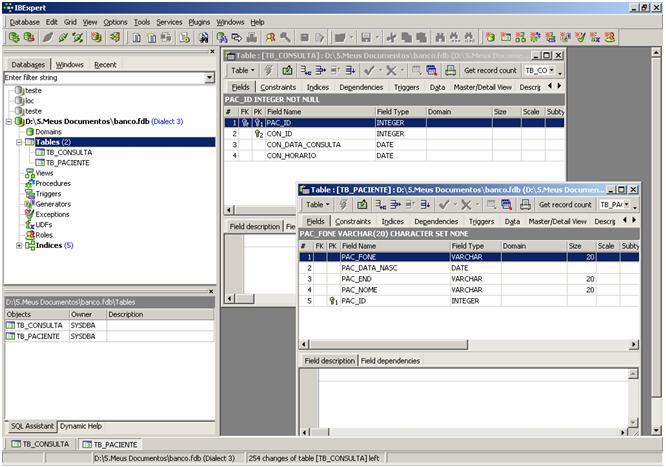Collapse the Tables node in the tree
This screenshot has width=666, height=467.
click(x=18, y=142)
